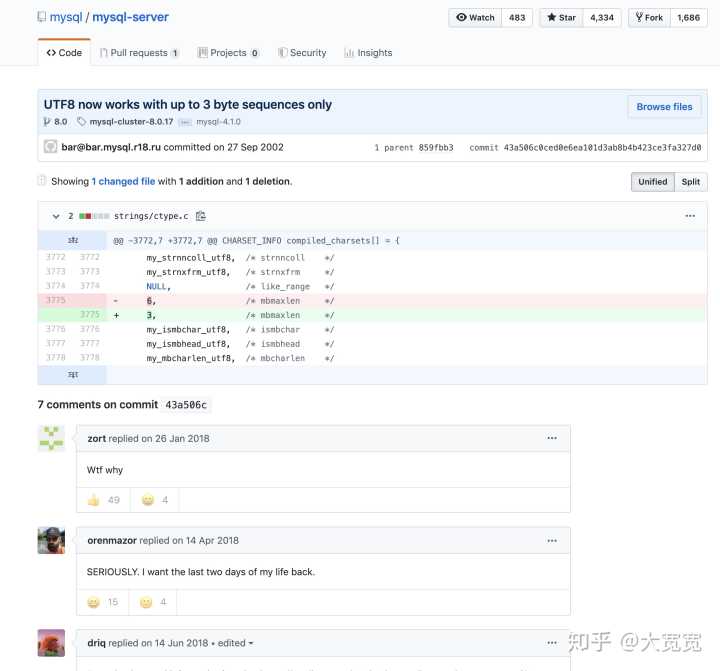View the 4,334 stargazers count
Screen dimensions: 720x671
[x=602, y=17]
